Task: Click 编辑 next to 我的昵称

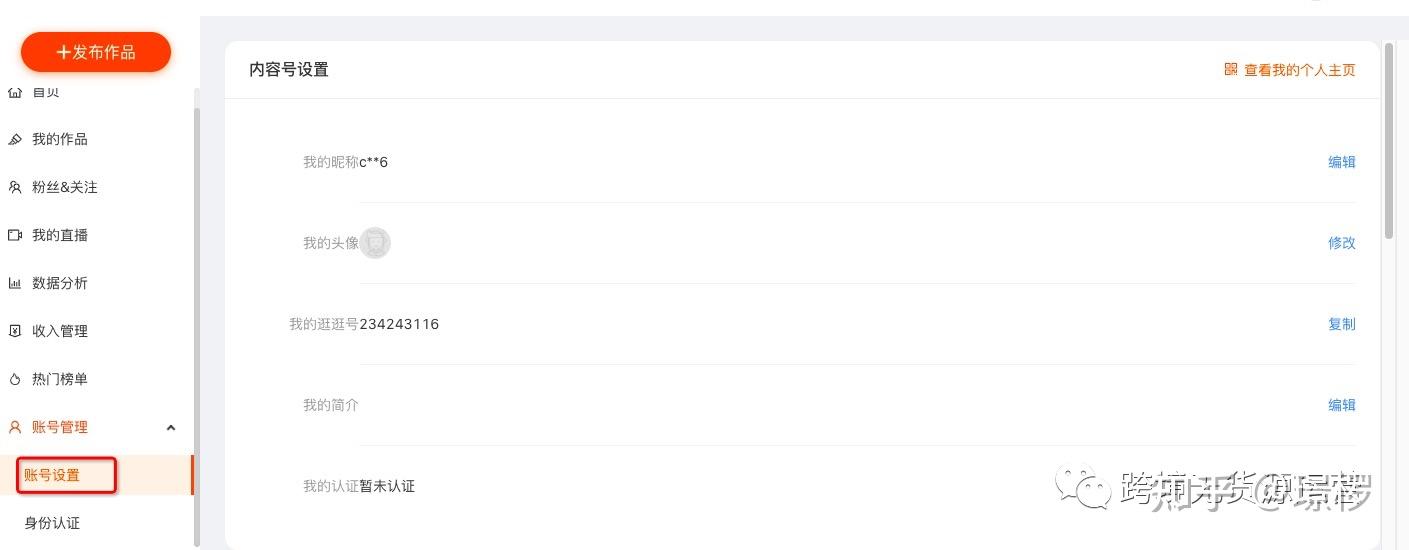Action: (1341, 162)
